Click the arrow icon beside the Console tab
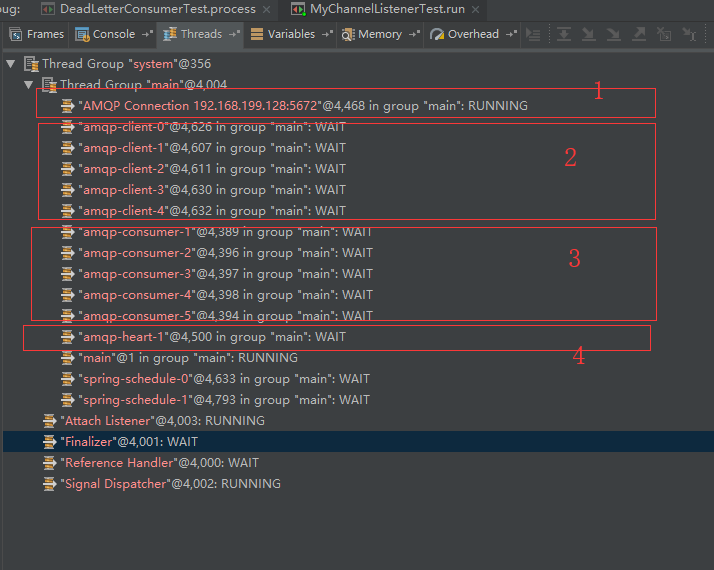 pos(147,34)
